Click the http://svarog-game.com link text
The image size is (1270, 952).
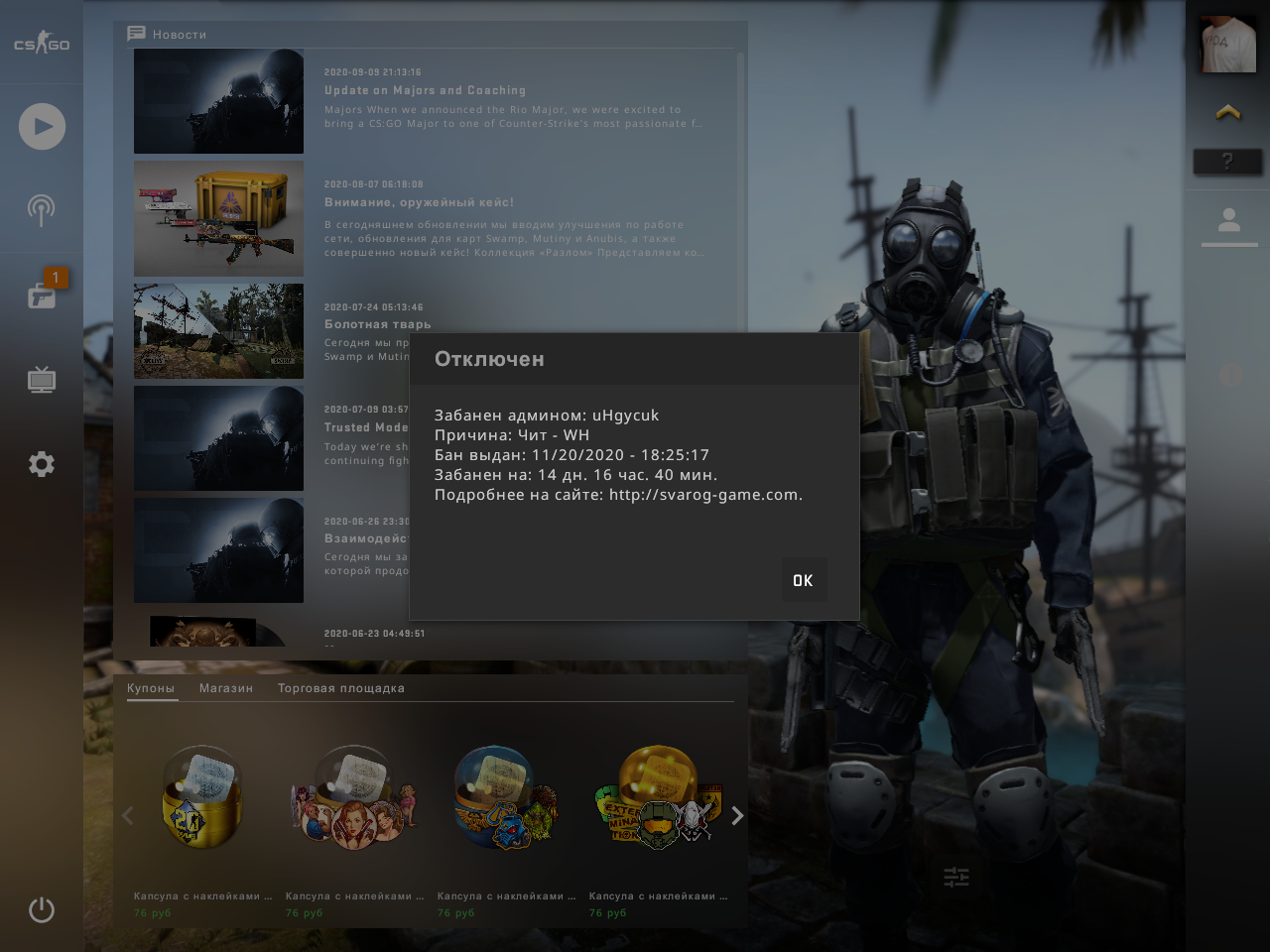point(704,495)
